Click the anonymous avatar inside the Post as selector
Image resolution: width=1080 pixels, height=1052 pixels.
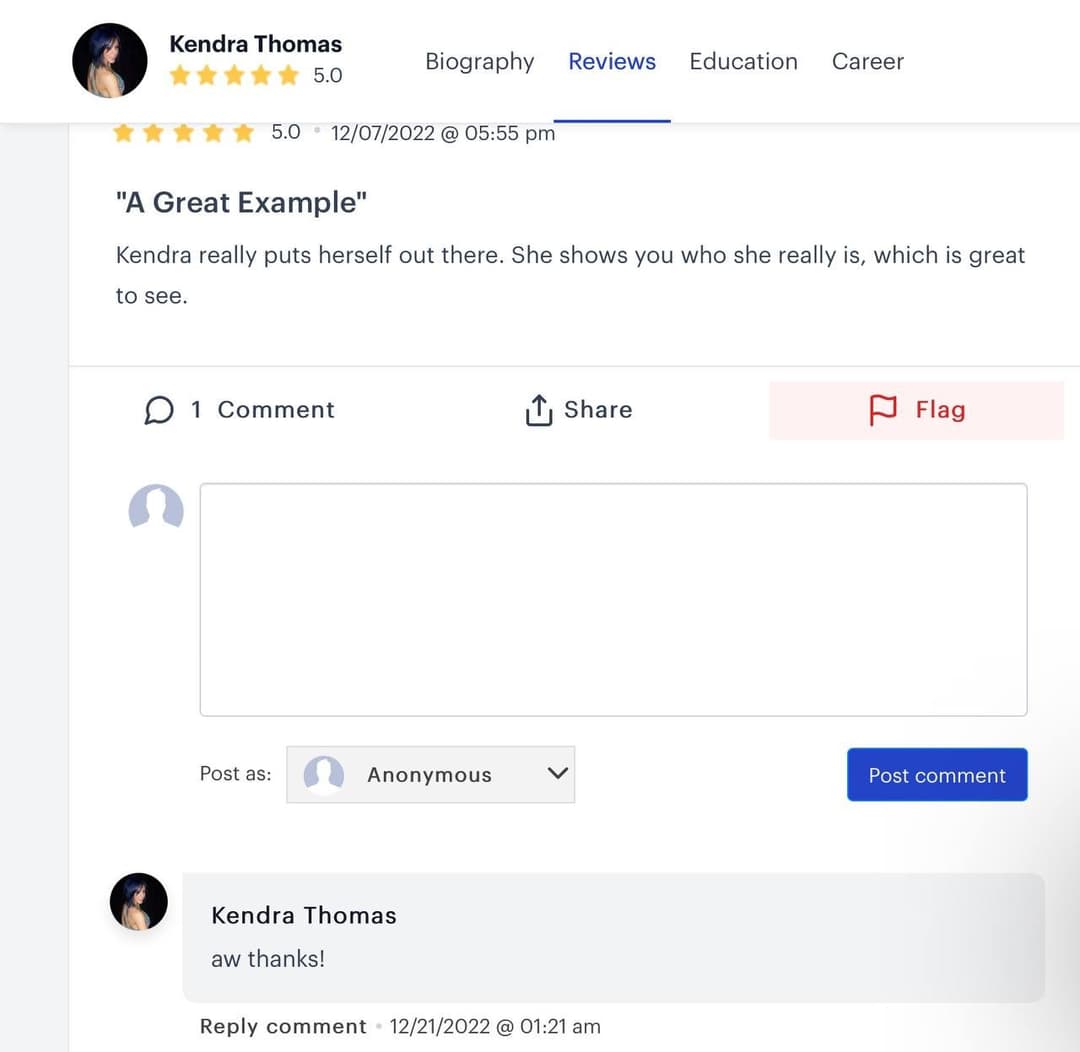(x=322, y=774)
